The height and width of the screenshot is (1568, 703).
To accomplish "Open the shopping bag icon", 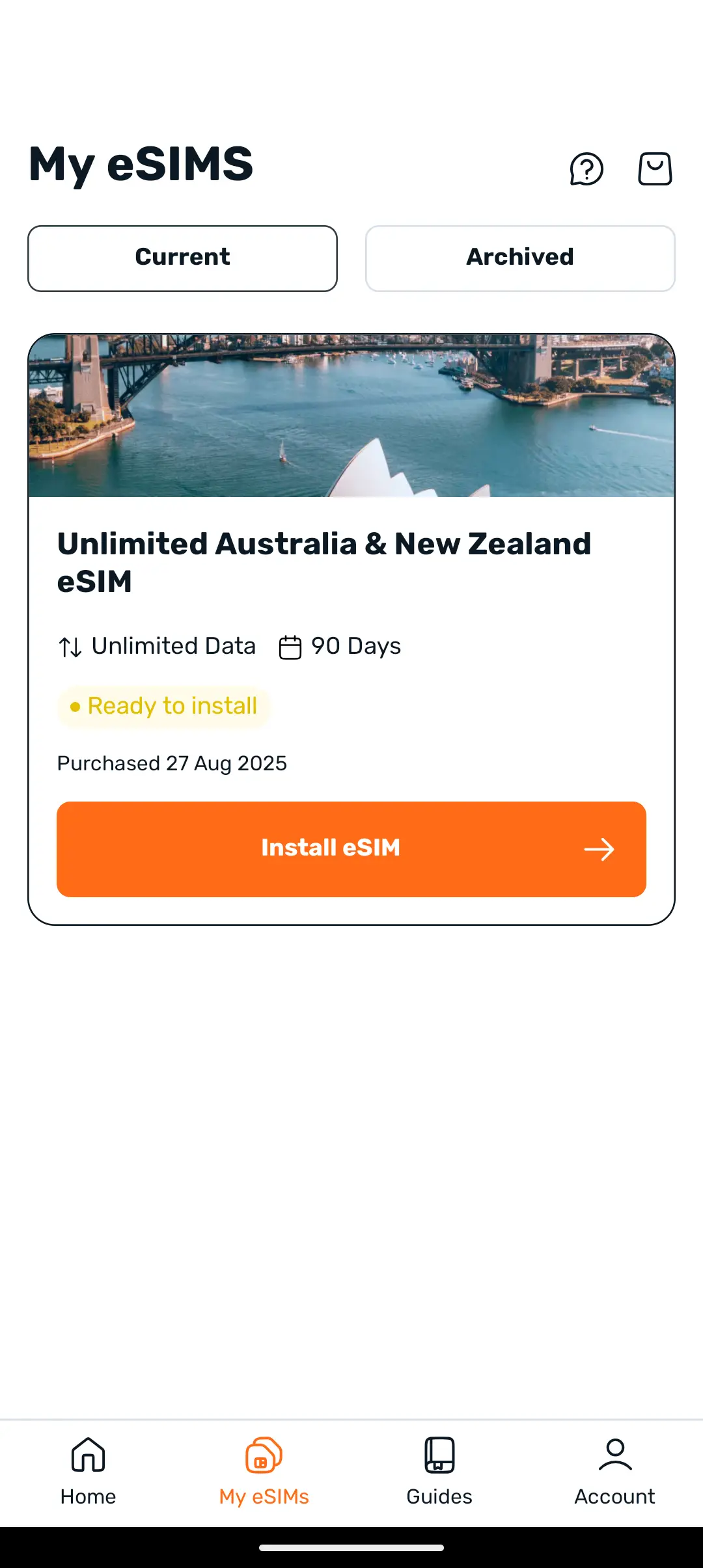I will (x=655, y=169).
